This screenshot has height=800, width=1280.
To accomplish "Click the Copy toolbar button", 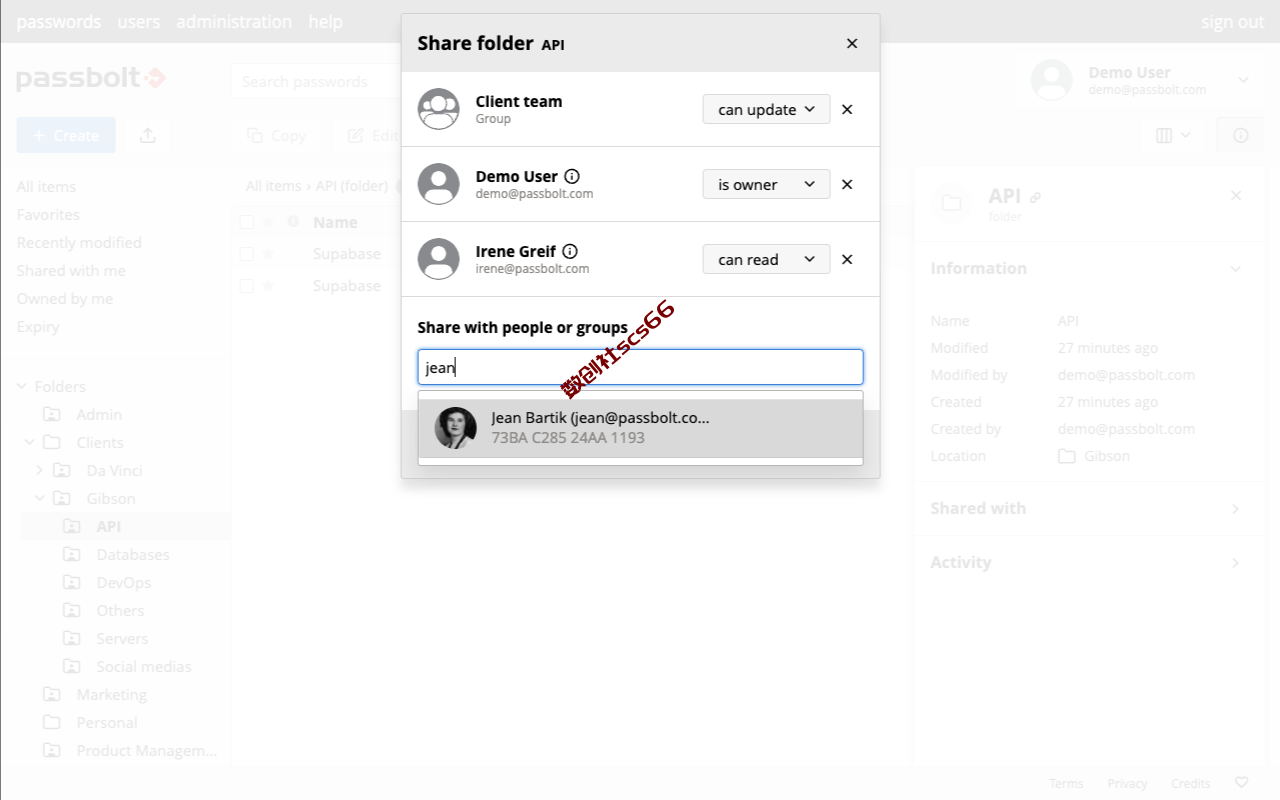I will point(276,135).
